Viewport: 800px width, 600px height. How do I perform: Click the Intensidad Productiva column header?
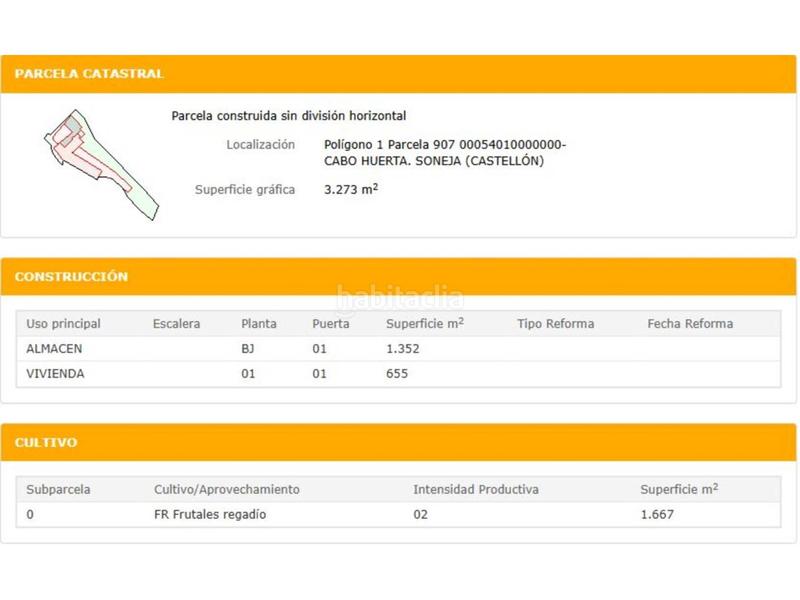point(476,490)
